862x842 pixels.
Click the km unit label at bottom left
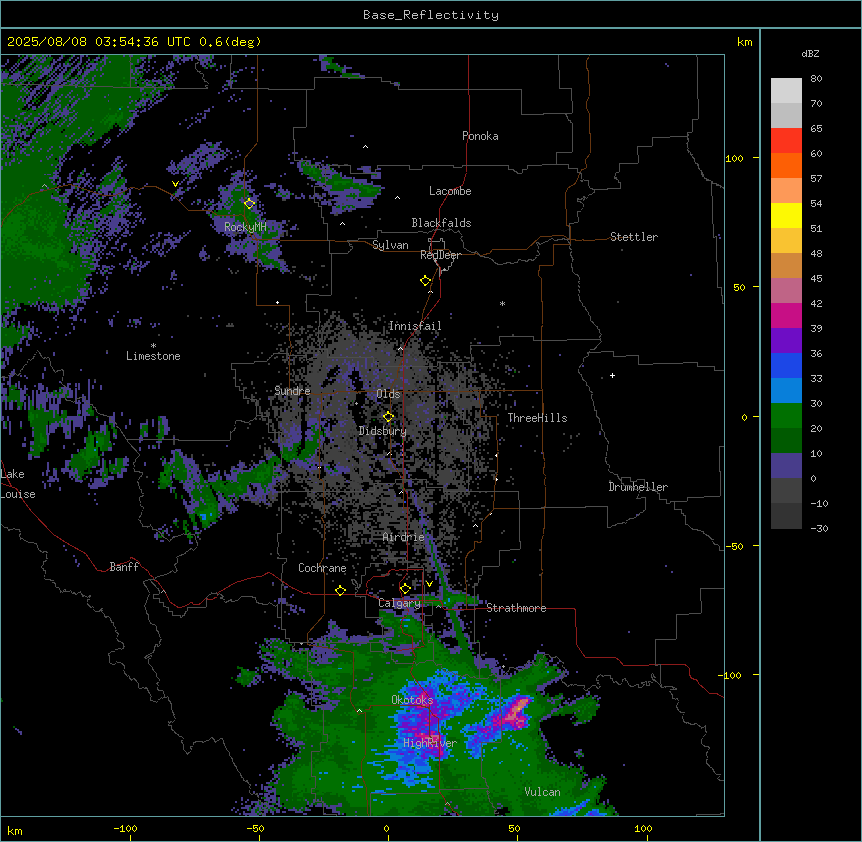point(15,831)
